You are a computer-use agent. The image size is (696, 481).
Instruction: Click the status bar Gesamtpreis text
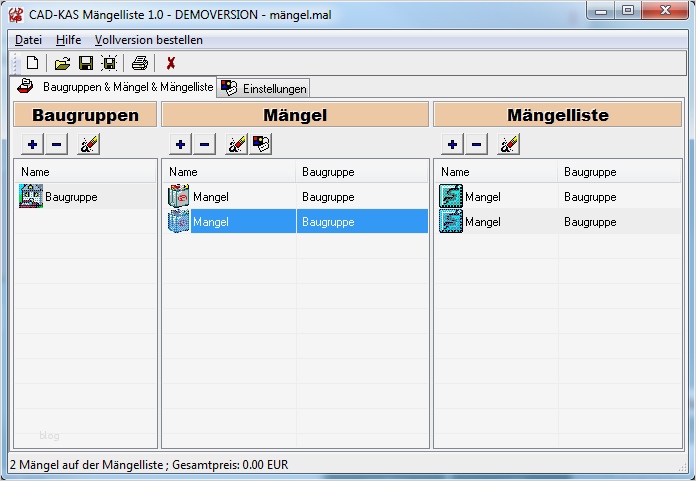click(230, 465)
